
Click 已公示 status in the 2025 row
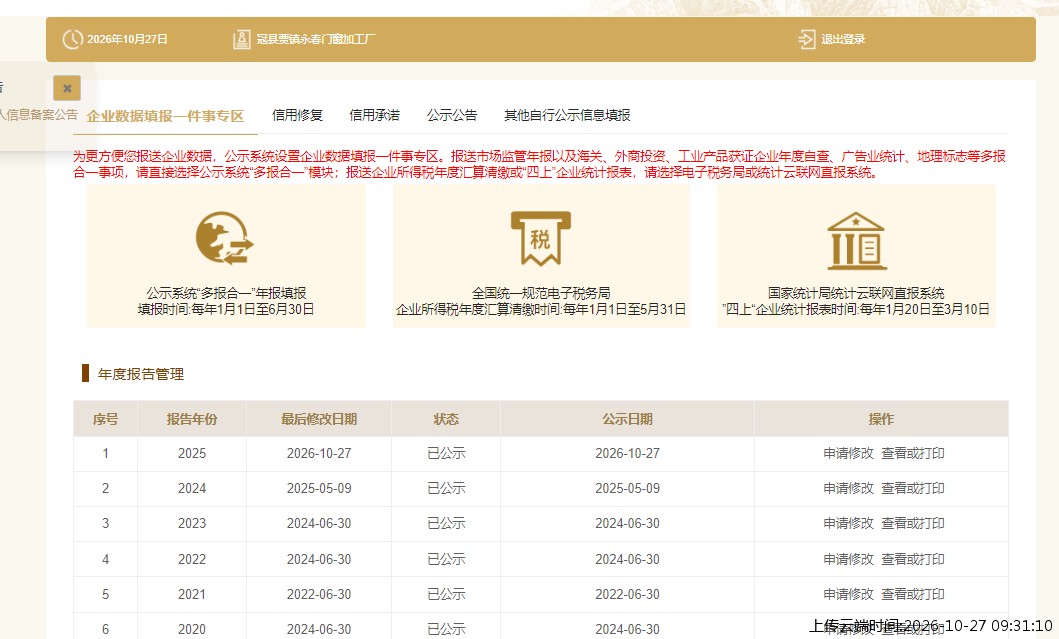446,453
